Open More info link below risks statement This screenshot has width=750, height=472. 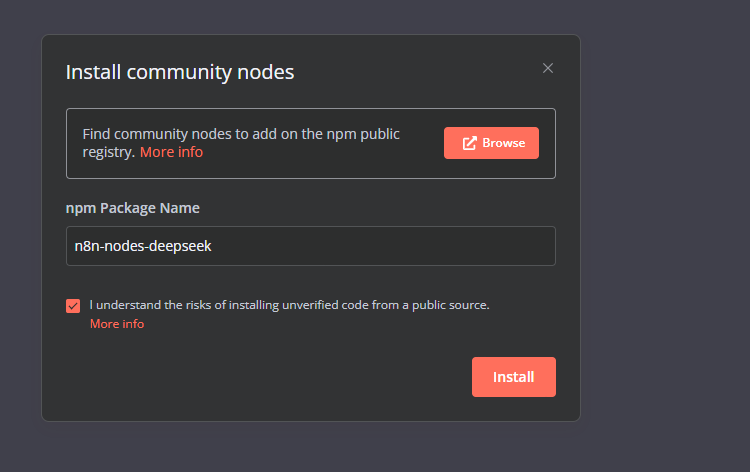(117, 324)
